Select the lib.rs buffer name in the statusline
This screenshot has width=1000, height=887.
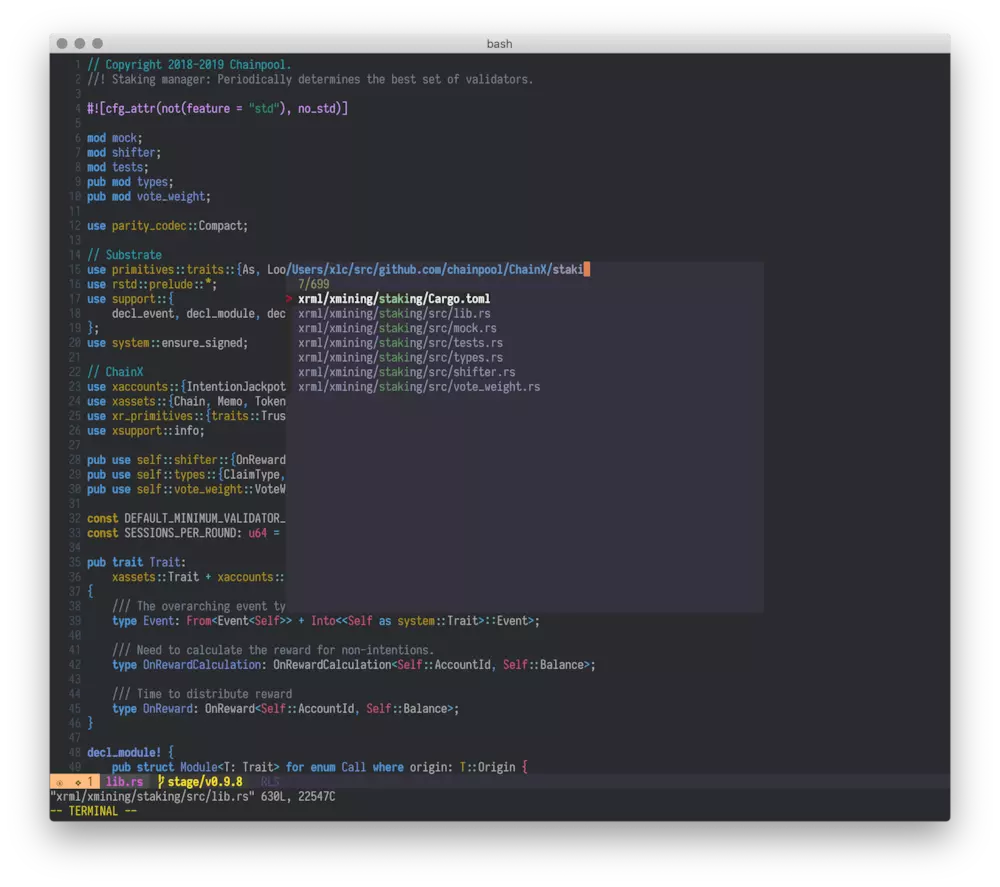(x=124, y=781)
